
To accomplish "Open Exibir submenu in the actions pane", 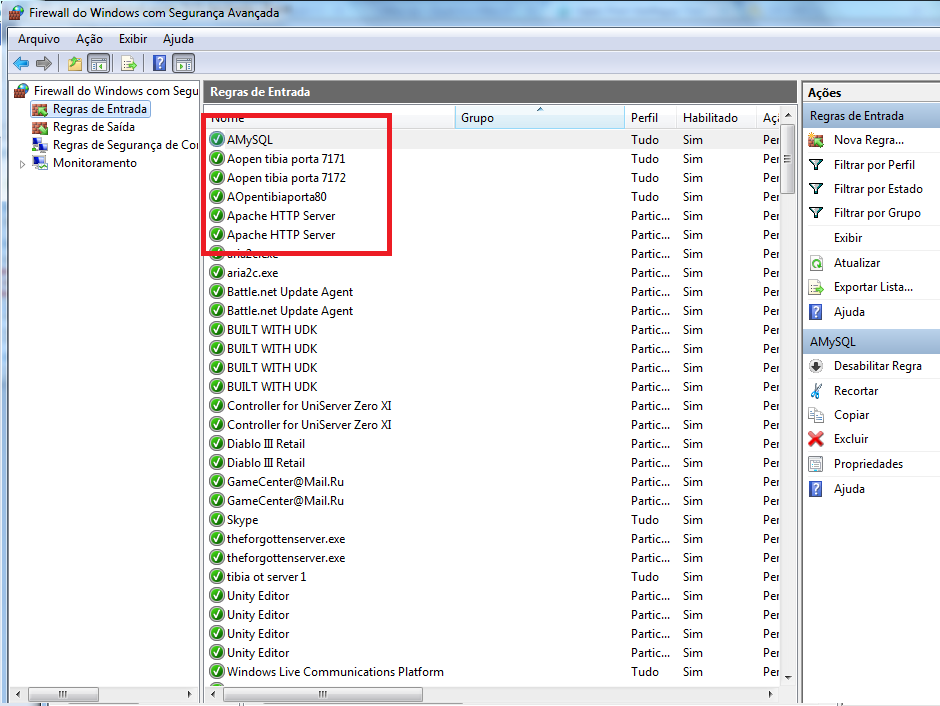I will click(x=848, y=238).
